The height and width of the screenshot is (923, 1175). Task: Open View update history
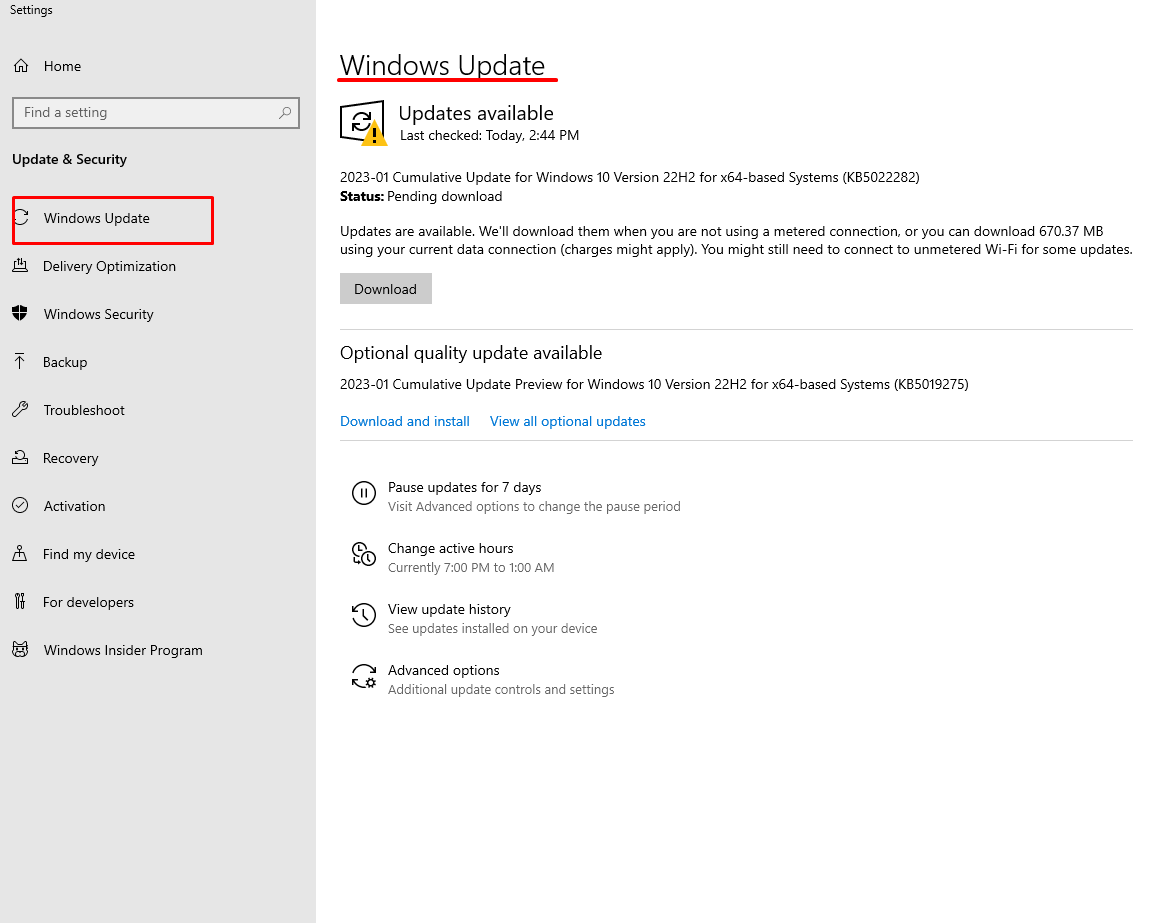click(449, 609)
